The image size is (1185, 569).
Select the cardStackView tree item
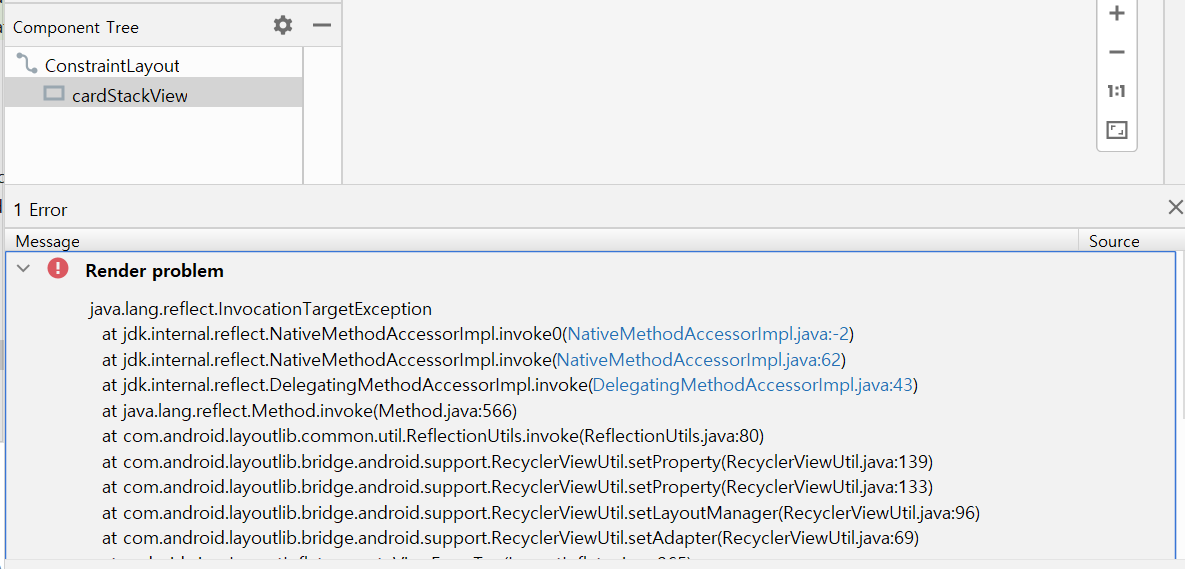[130, 96]
